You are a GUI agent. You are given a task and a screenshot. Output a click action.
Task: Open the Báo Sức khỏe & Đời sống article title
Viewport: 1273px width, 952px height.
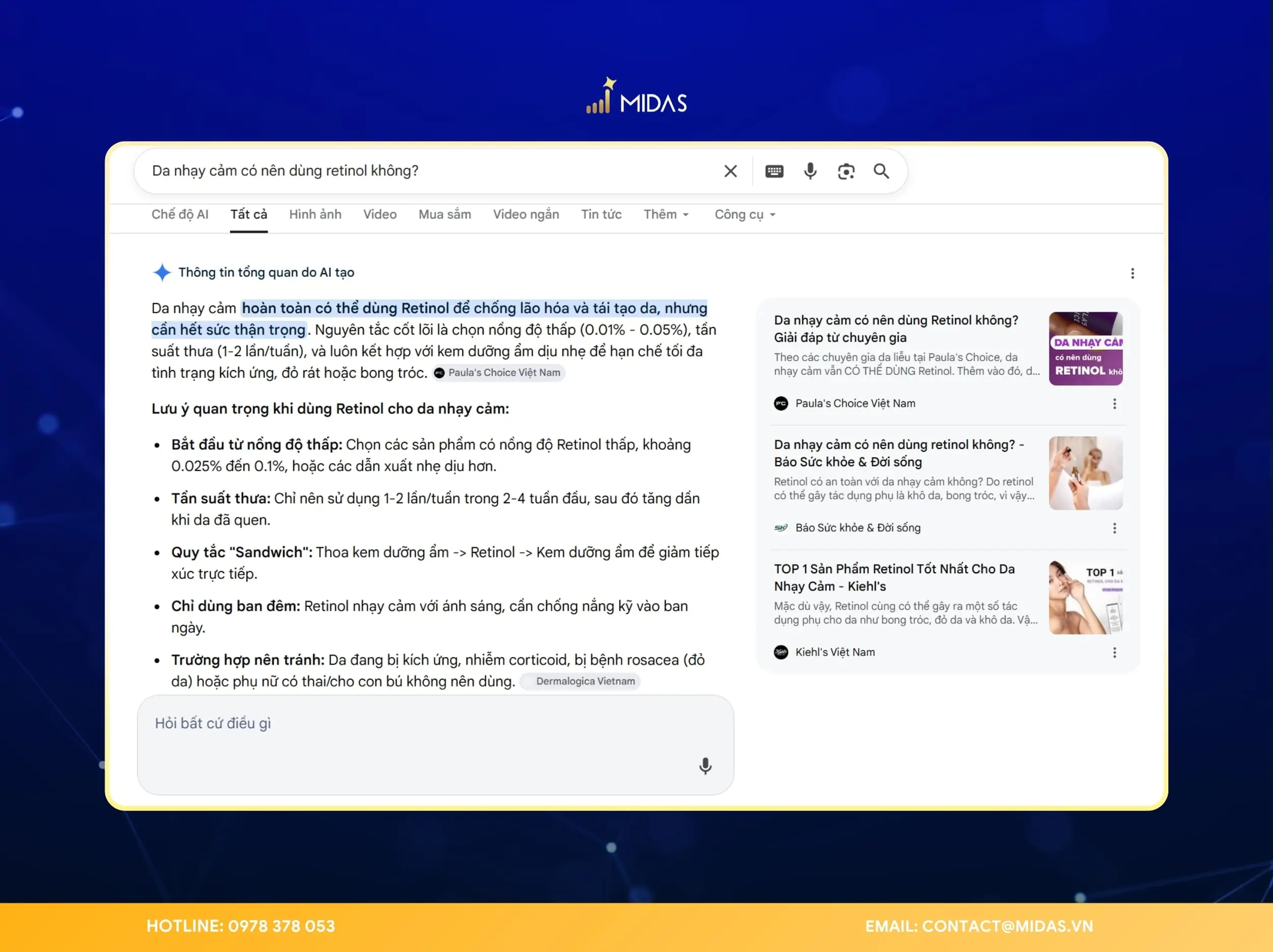point(898,453)
